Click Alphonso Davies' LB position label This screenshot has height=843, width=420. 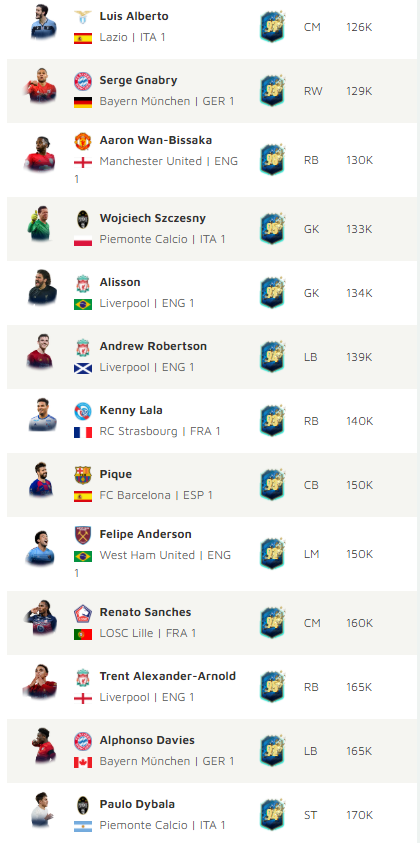click(x=311, y=751)
